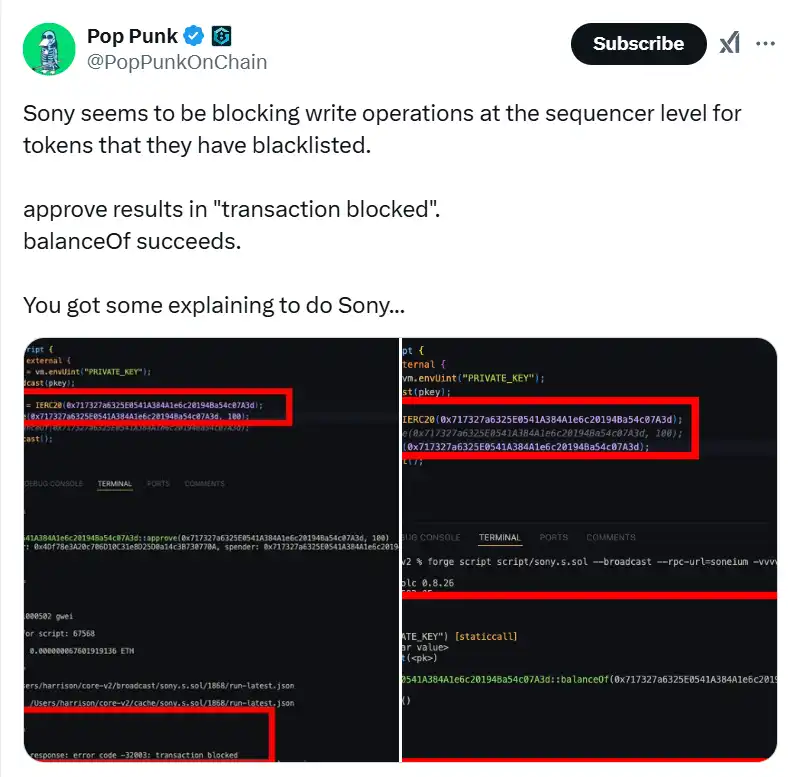This screenshot has height=777, width=795.
Task: Open the three-dot more options menu
Action: point(765,43)
